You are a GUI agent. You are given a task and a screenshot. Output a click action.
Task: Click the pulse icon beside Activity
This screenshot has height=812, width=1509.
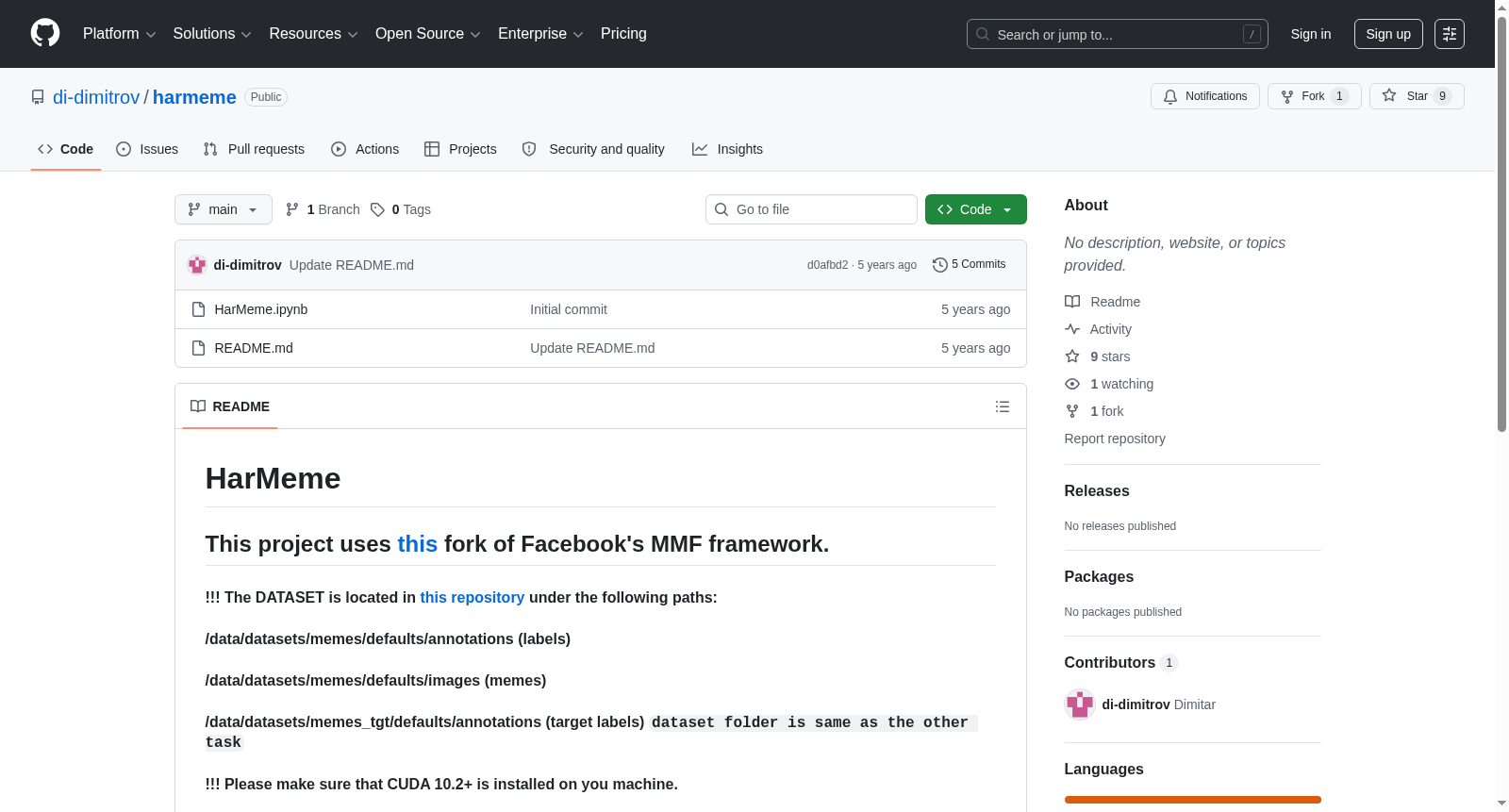pos(1072,329)
